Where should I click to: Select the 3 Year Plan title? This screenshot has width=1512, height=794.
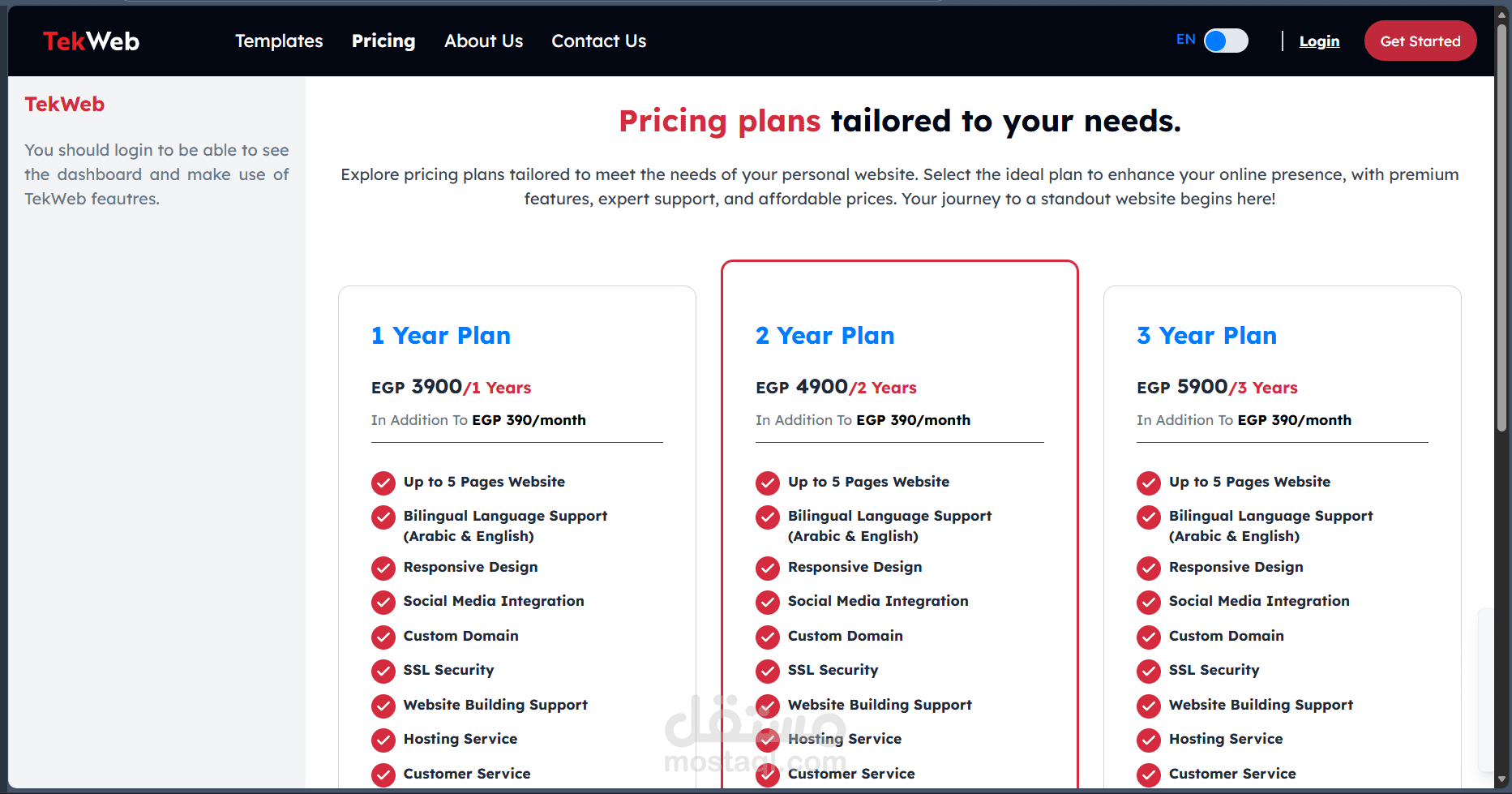coord(1206,336)
